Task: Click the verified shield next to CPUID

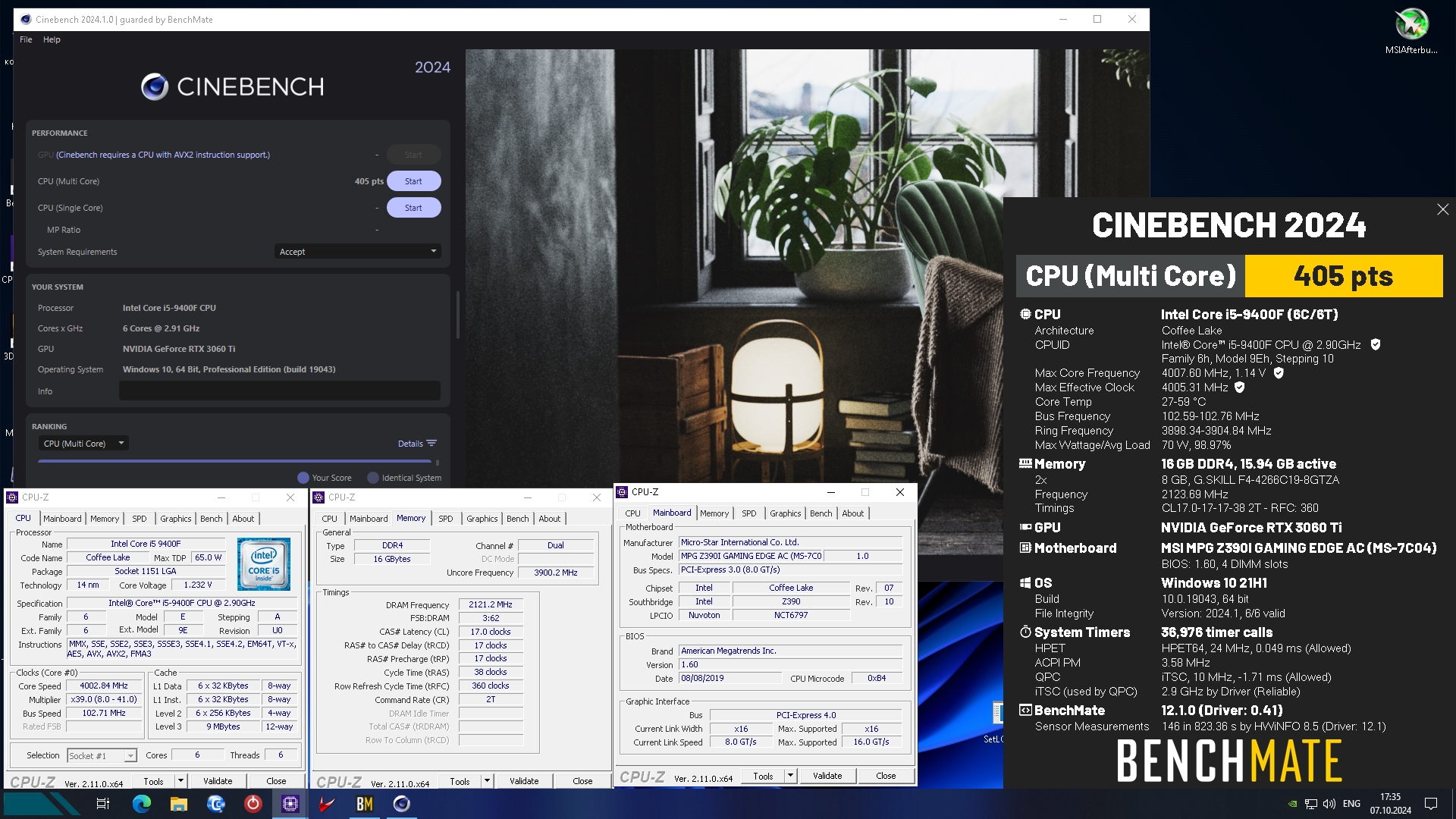Action: coord(1376,344)
